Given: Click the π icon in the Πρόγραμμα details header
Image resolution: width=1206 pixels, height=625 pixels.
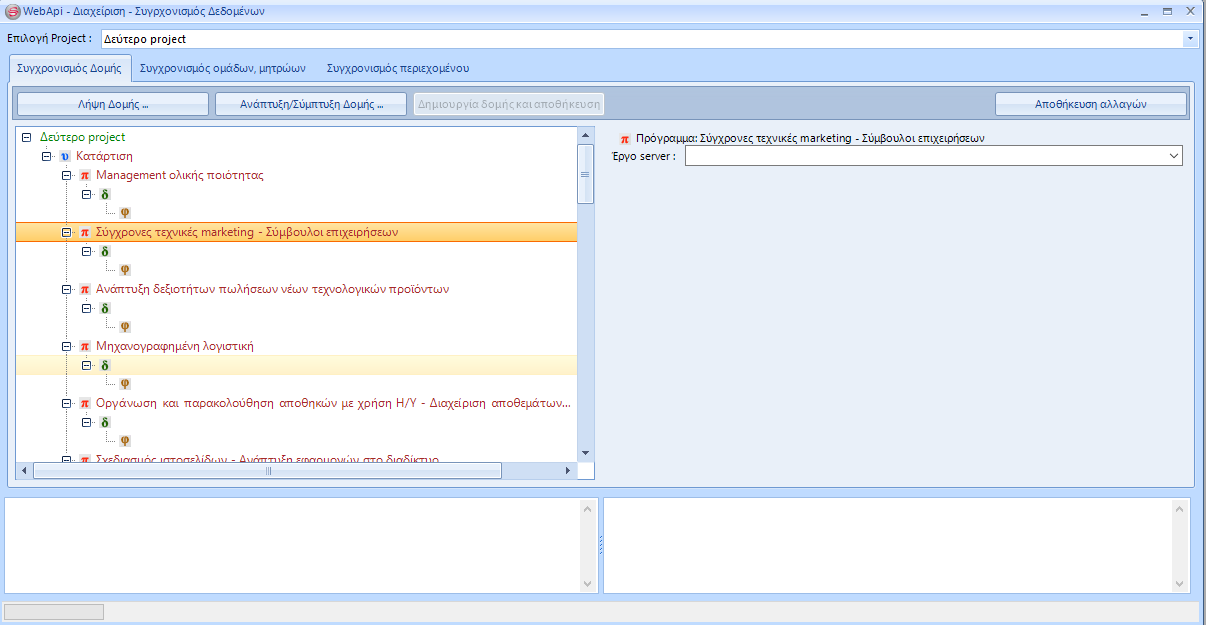Looking at the screenshot, I should 625,140.
